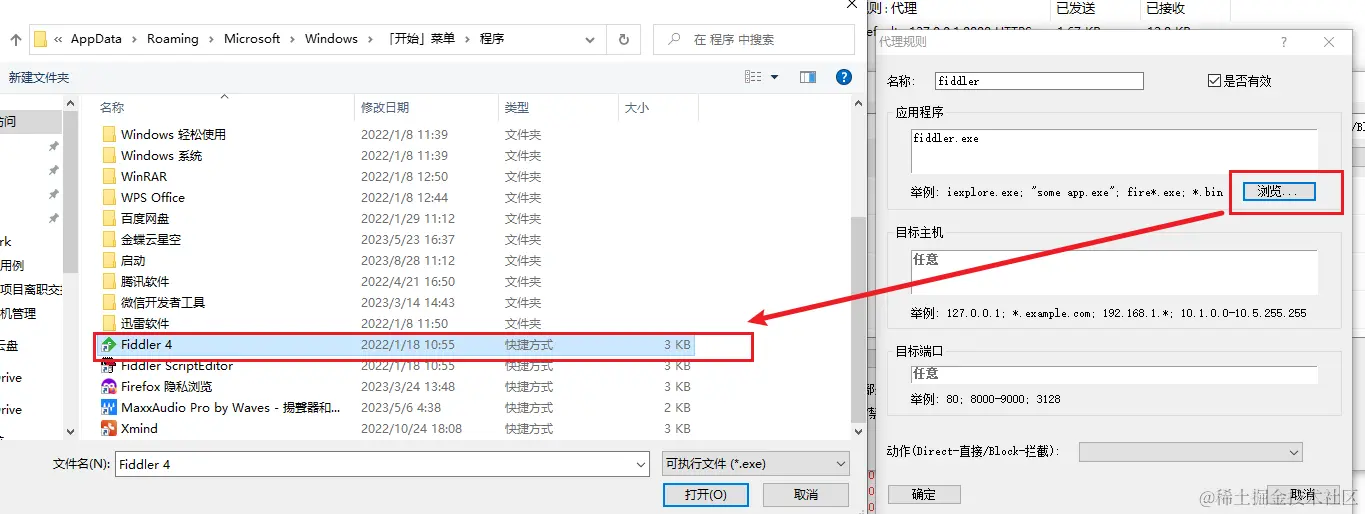Viewport: 1365px width, 514px height.
Task: Click the 名称 column header
Action: click(112, 108)
